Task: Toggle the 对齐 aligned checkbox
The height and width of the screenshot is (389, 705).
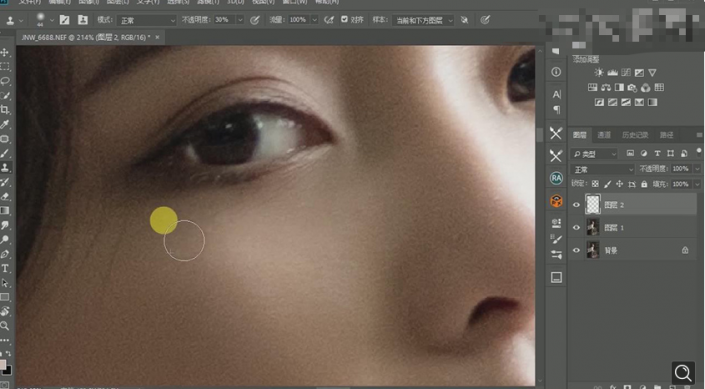Action: 344,19
